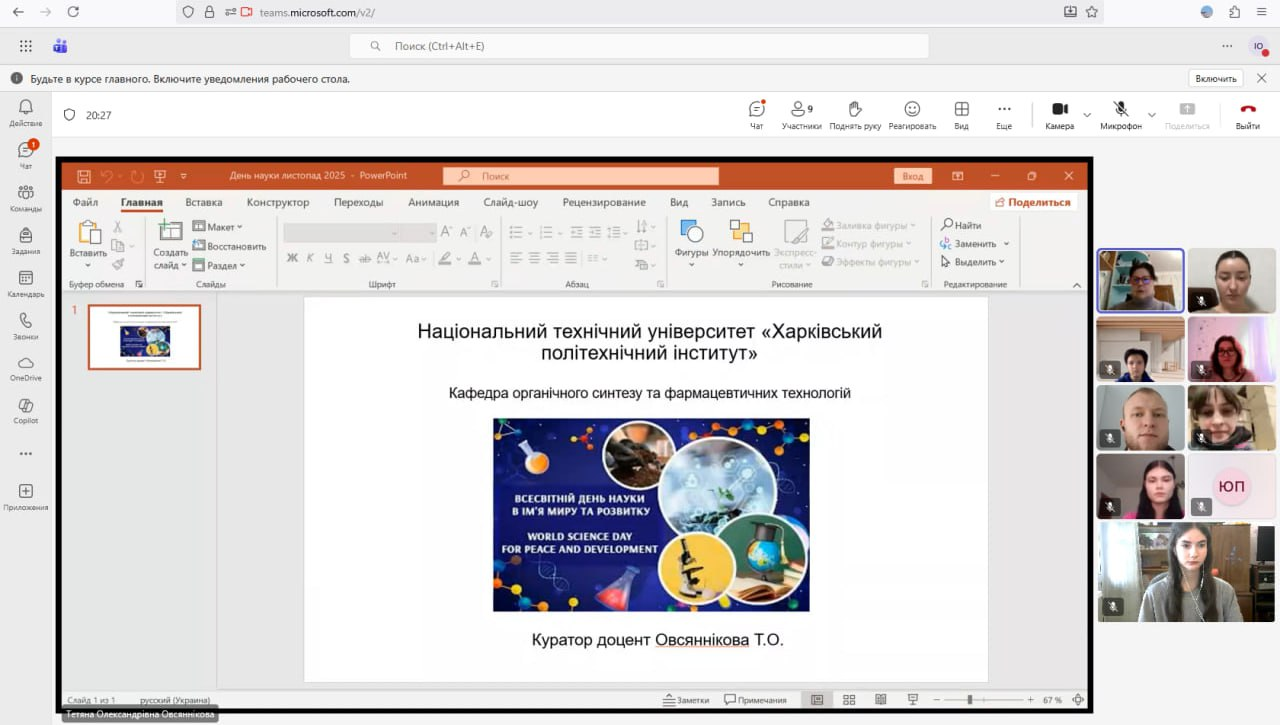1280x725 pixels.
Task: Open Copilot in the left sidebar
Action: click(x=26, y=410)
